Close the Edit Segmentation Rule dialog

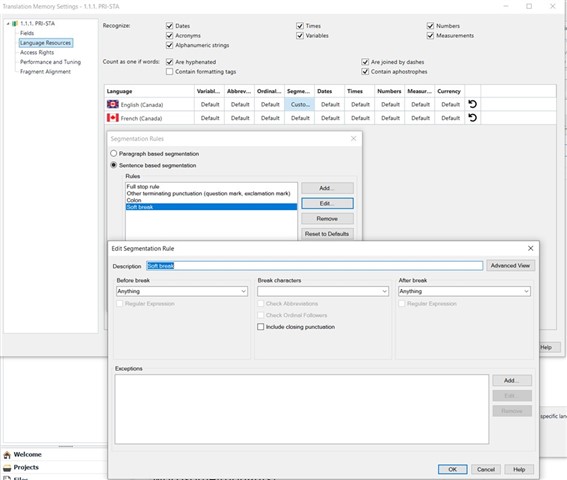pos(530,248)
